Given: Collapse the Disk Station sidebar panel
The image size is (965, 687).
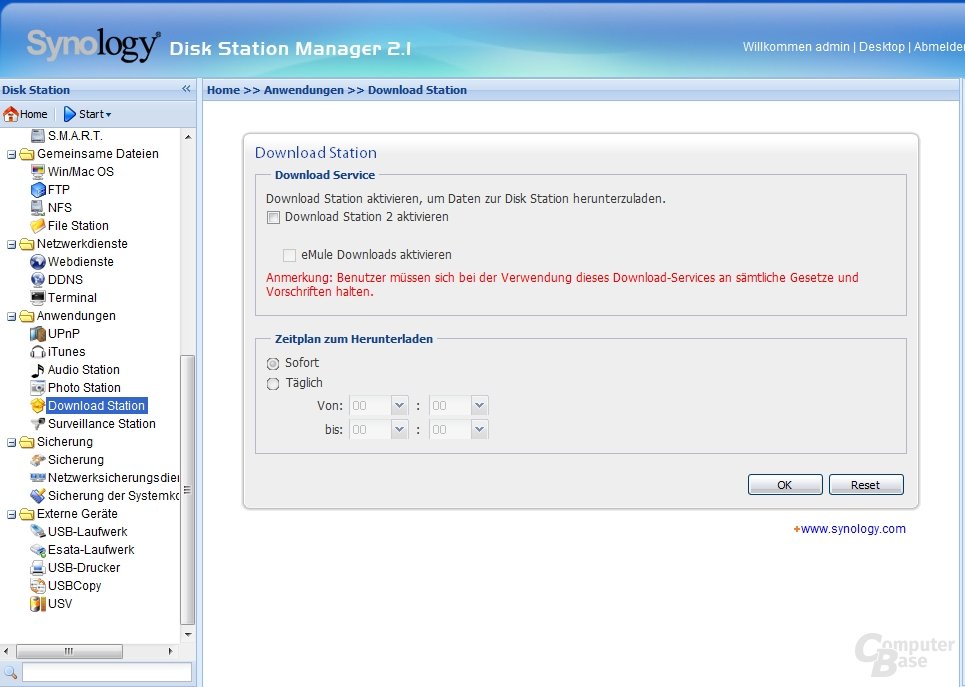Looking at the screenshot, I should coord(186,89).
